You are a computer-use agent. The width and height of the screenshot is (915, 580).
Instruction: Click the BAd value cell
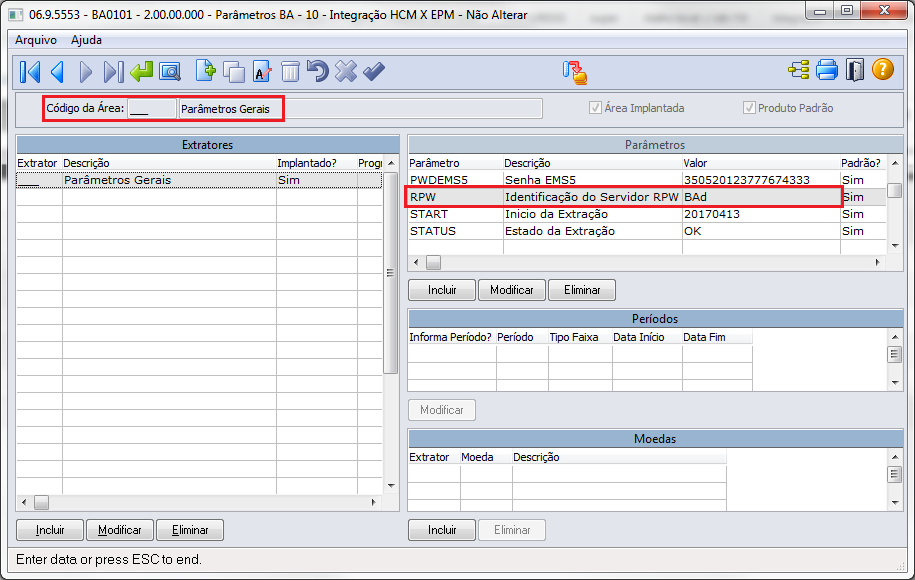tap(761, 197)
